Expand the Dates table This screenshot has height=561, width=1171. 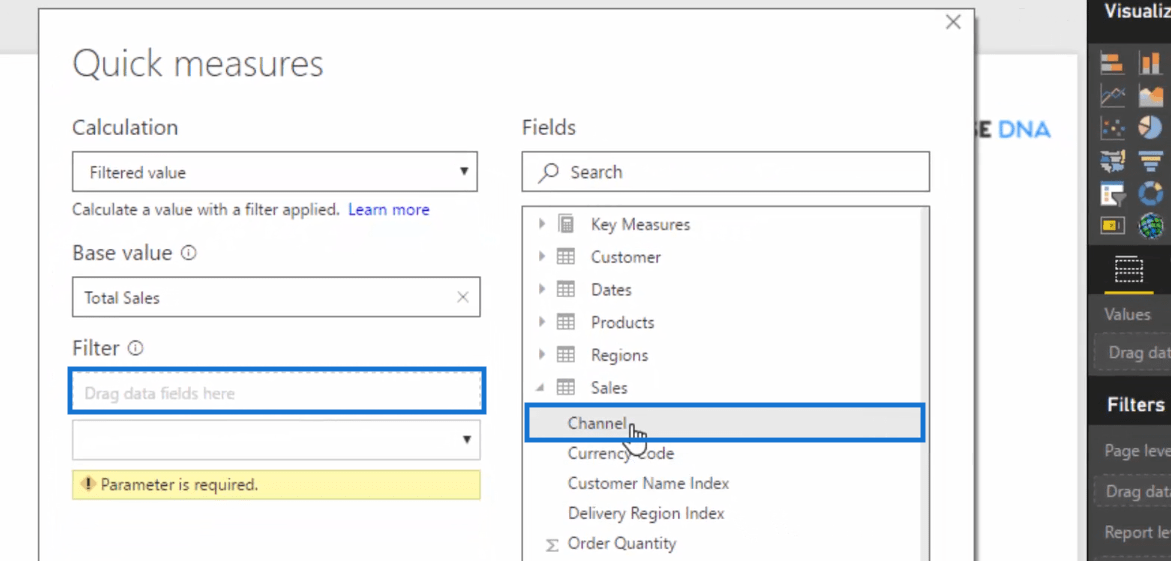[541, 289]
